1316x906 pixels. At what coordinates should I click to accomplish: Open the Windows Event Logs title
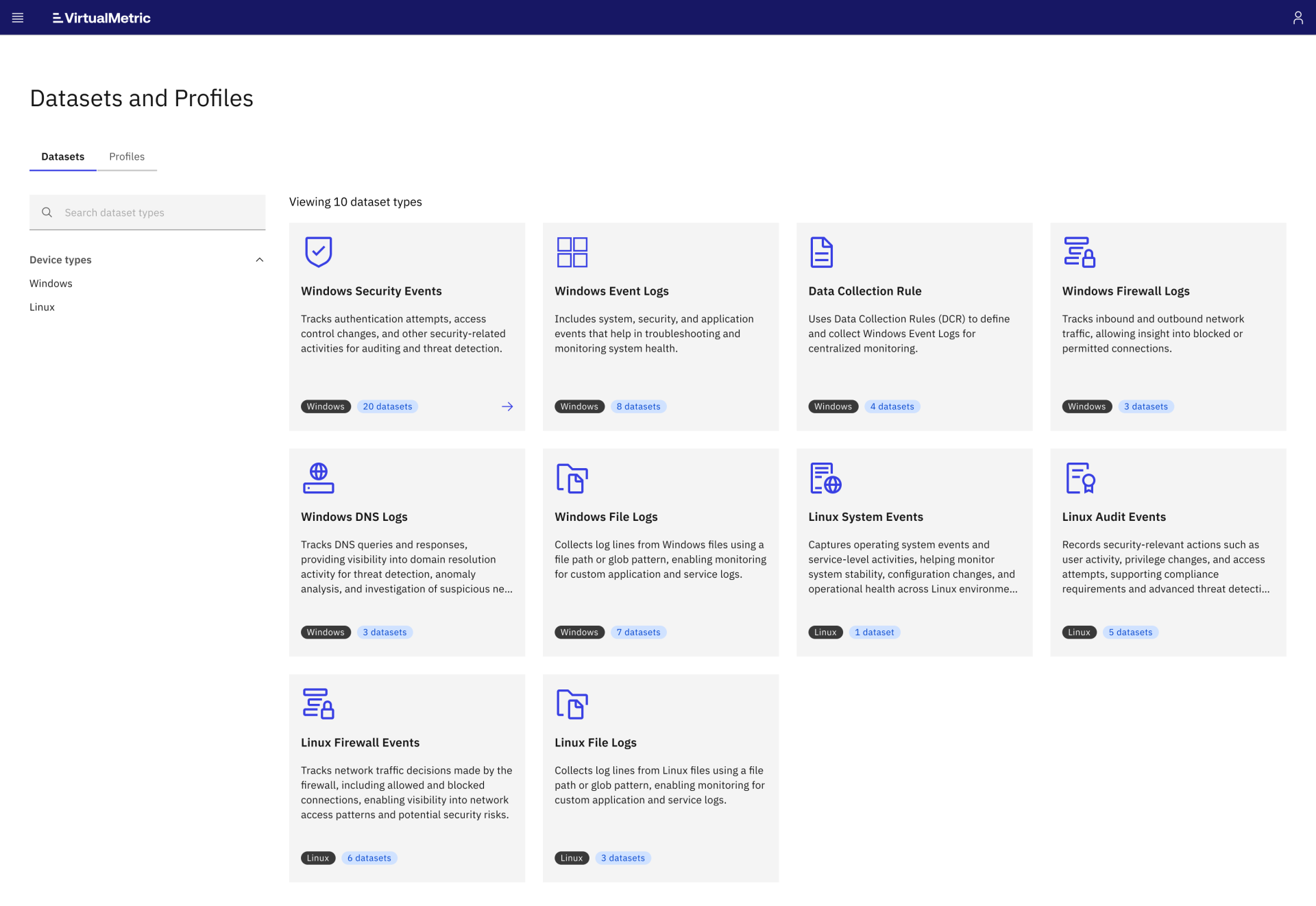click(611, 291)
